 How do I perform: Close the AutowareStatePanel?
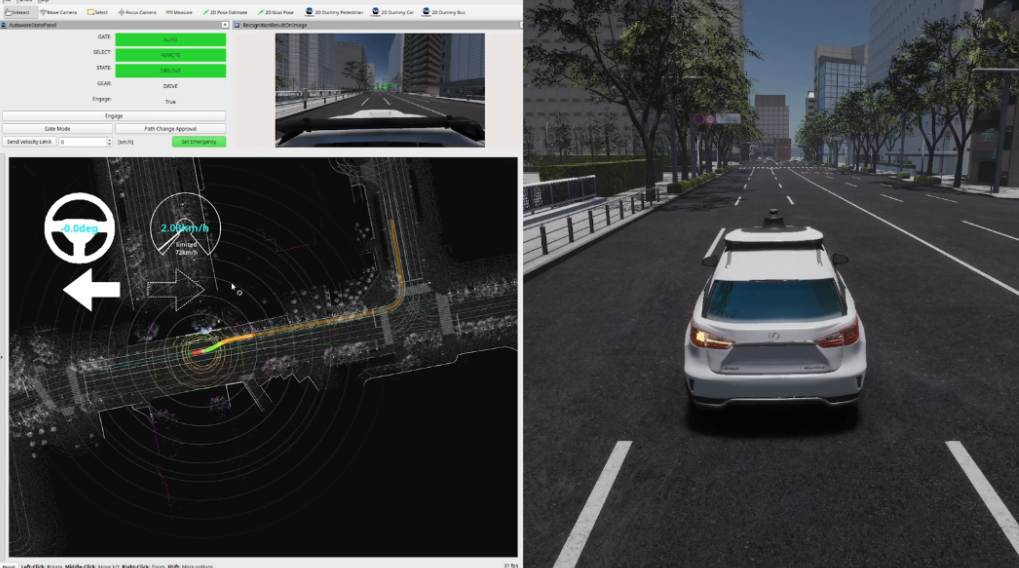pyautogui.click(x=225, y=25)
